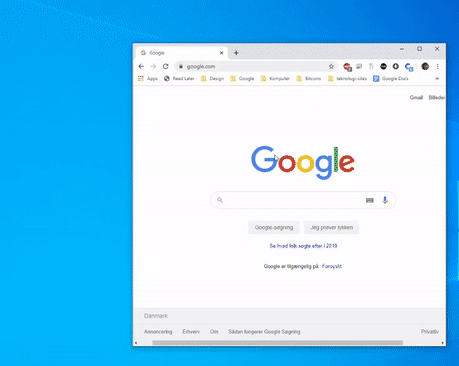Open the Chrome three-dot menu
This screenshot has width=459, height=366.
click(438, 66)
